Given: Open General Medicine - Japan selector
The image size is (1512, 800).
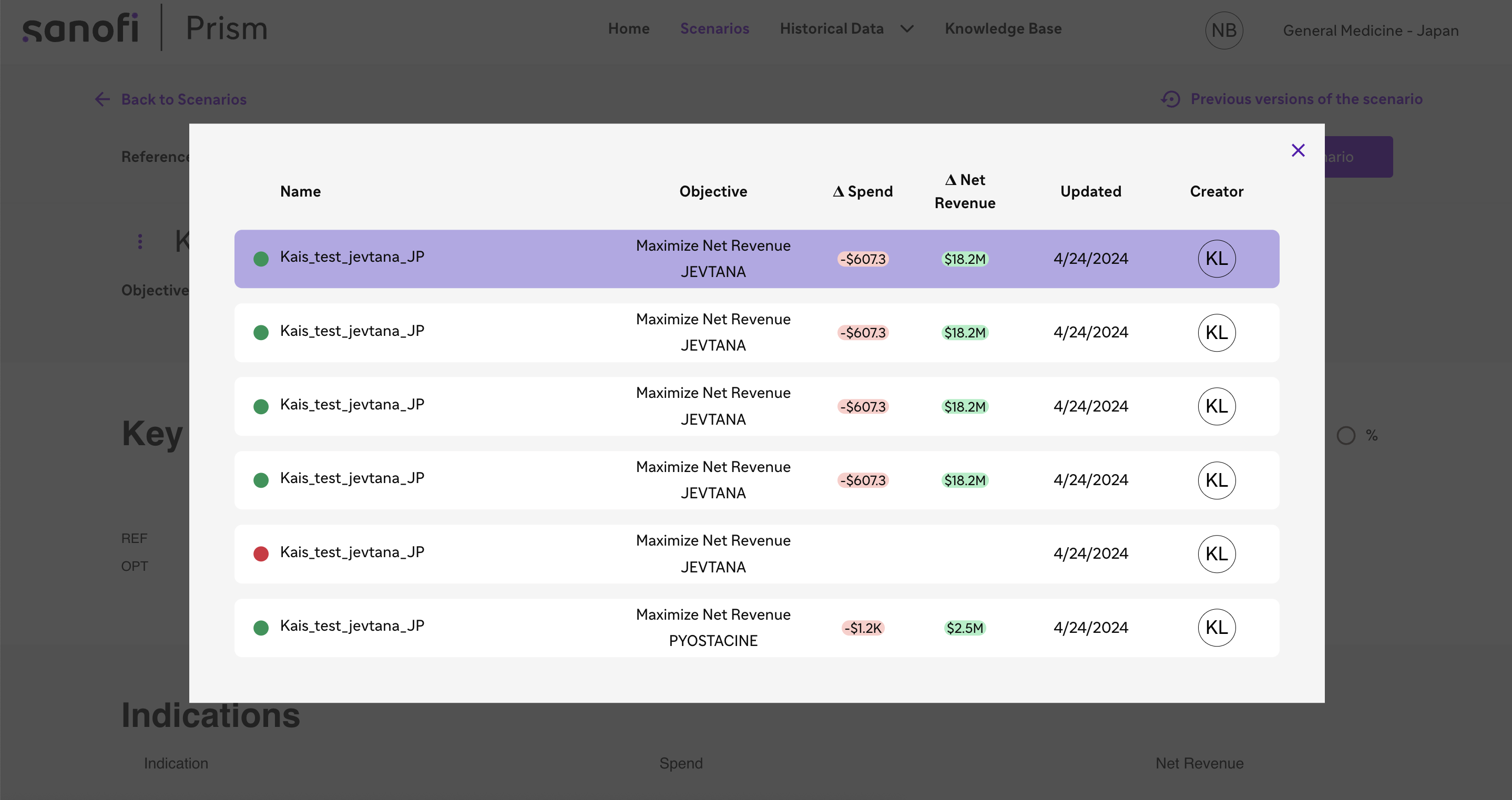Looking at the screenshot, I should [x=1370, y=30].
